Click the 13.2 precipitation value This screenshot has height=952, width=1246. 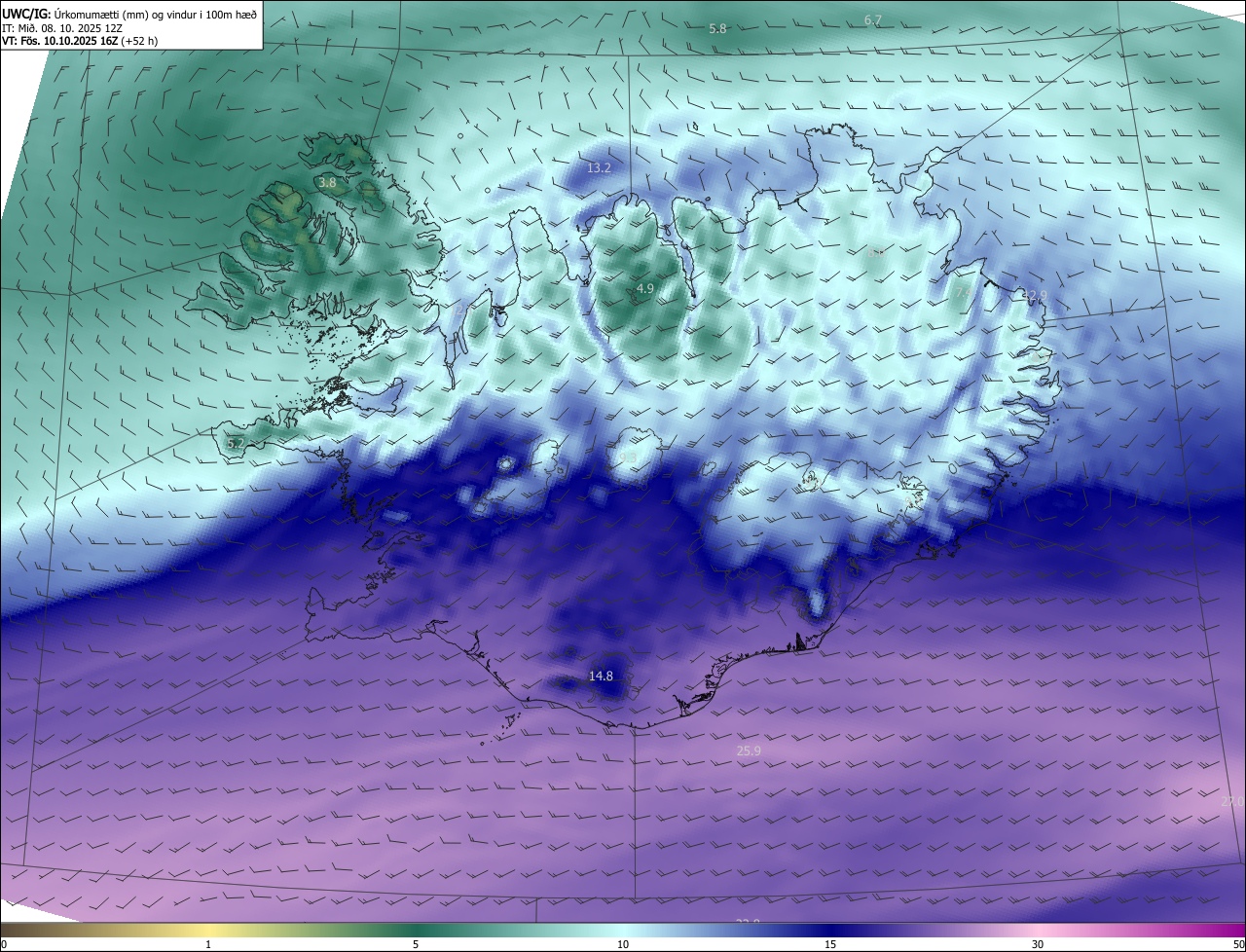tap(600, 168)
